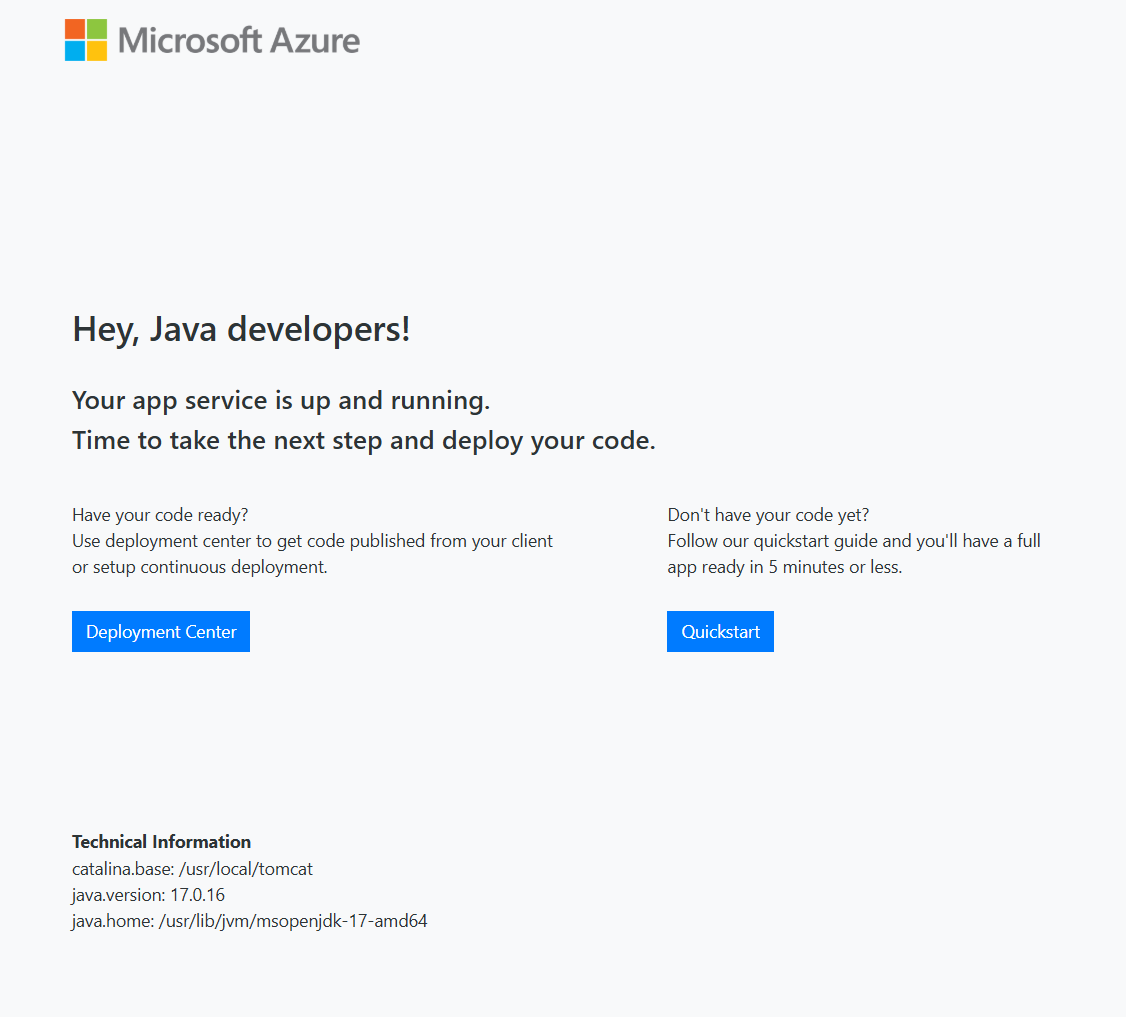
Task: Open the Deployment Center
Action: point(160,631)
